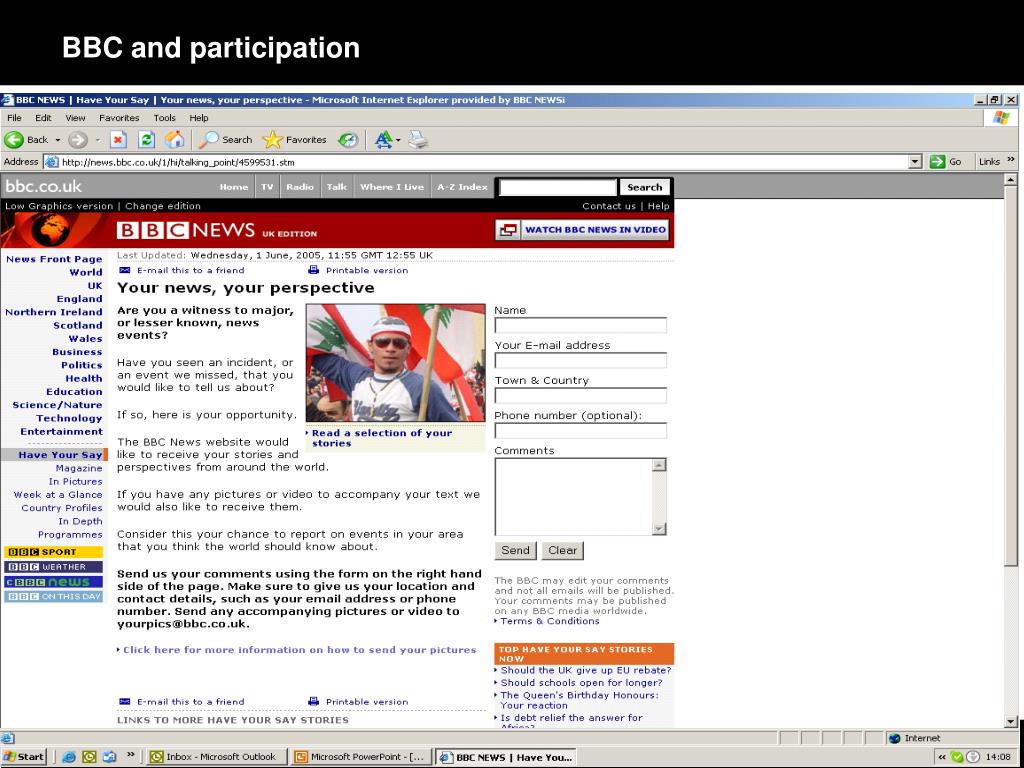Click the Clear button on the form
This screenshot has width=1024, height=768.
click(x=562, y=551)
